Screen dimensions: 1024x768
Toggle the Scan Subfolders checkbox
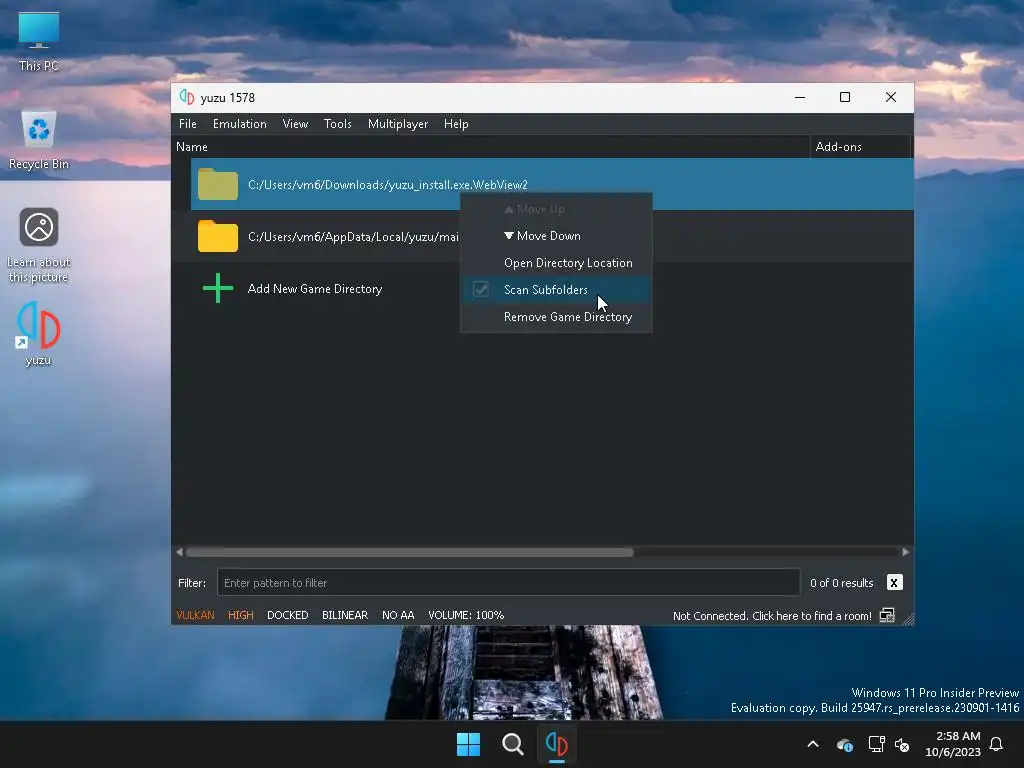481,289
